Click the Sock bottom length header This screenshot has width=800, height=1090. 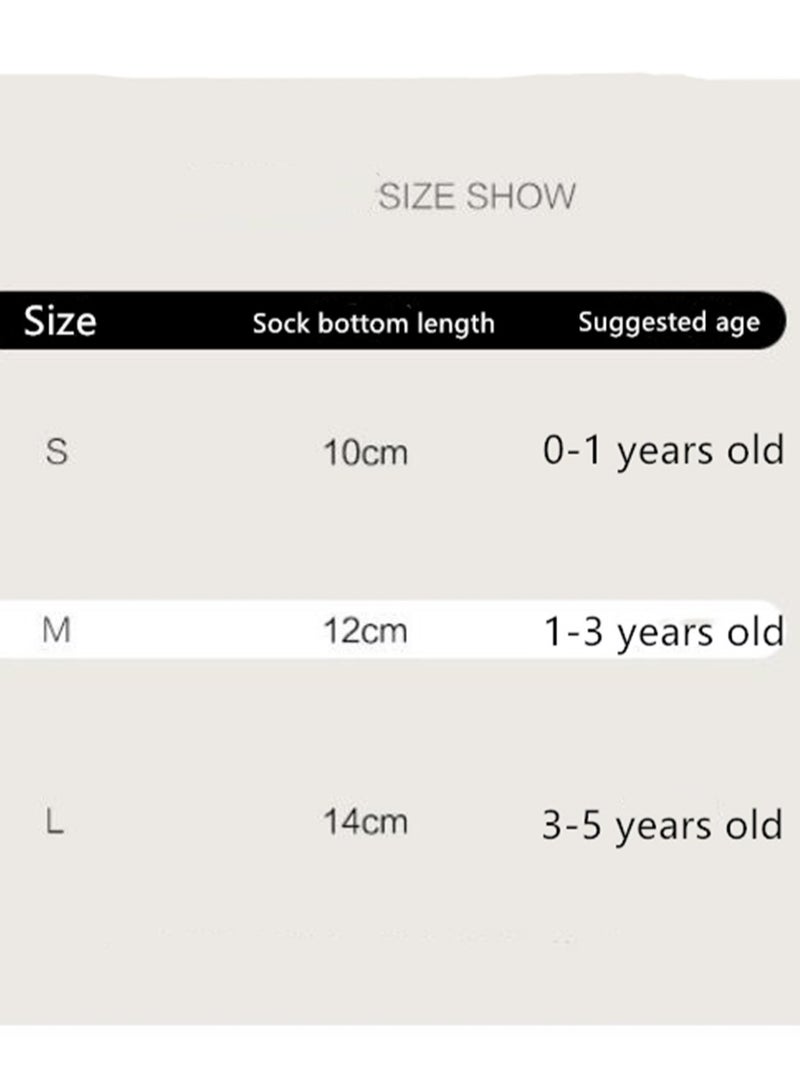point(373,323)
